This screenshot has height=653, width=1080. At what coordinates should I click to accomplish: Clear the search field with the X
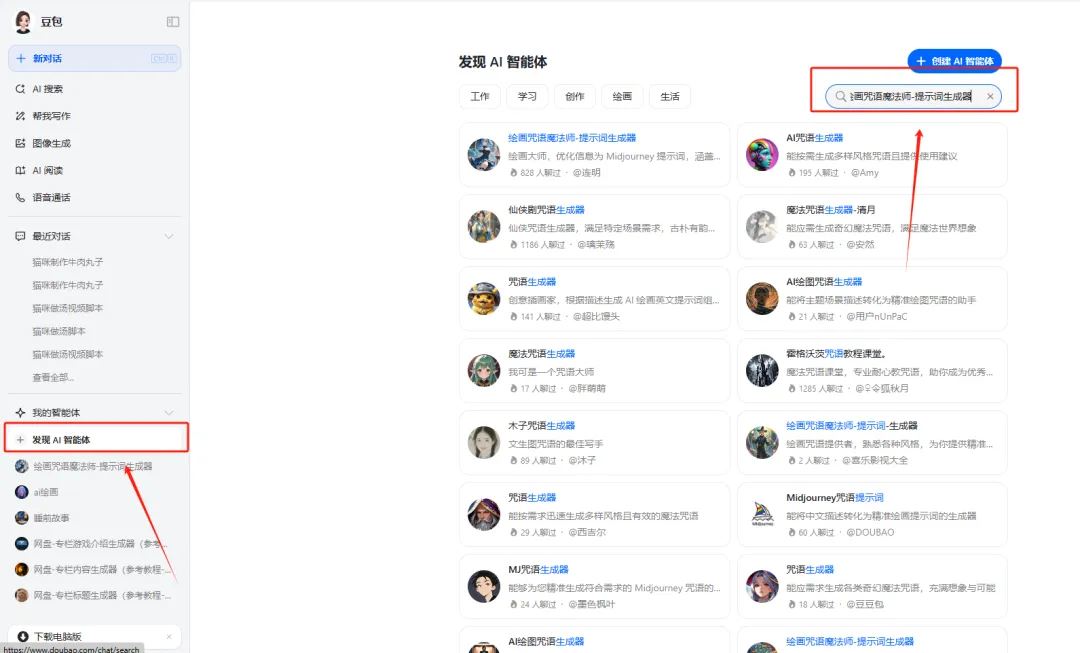(990, 96)
